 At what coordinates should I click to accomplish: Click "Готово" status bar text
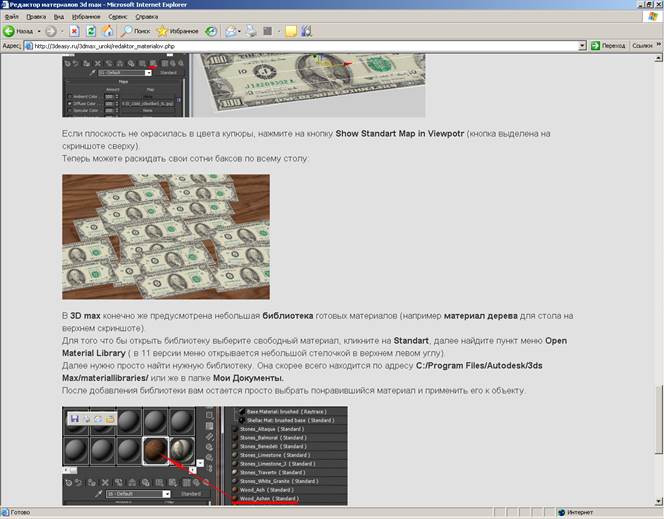point(20,513)
